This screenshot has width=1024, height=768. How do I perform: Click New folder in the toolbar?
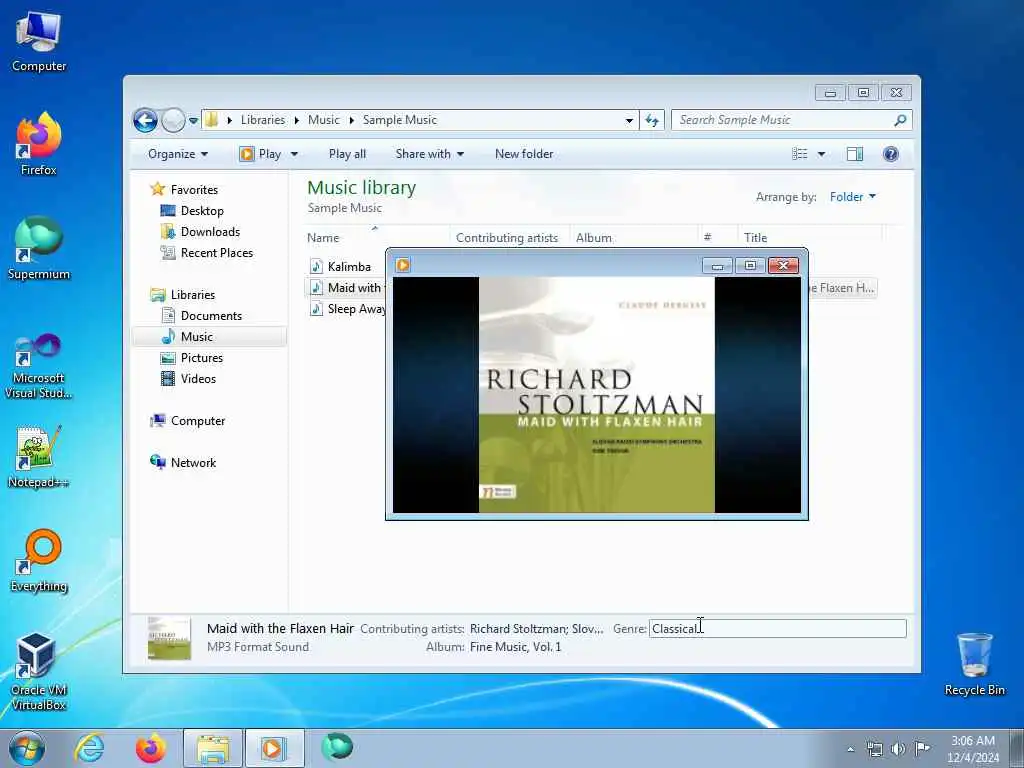(x=524, y=154)
